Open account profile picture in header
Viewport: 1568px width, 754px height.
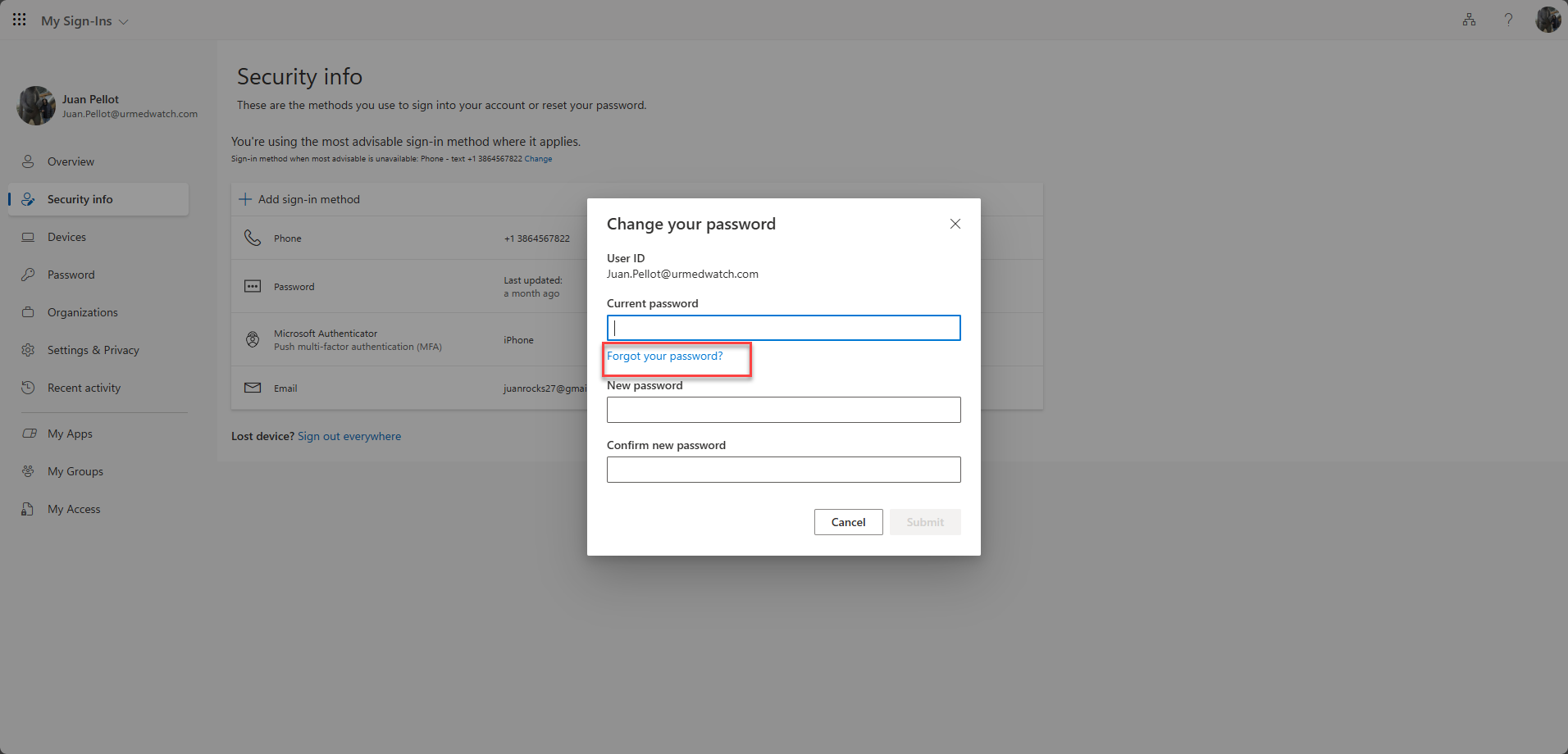pos(1547,20)
